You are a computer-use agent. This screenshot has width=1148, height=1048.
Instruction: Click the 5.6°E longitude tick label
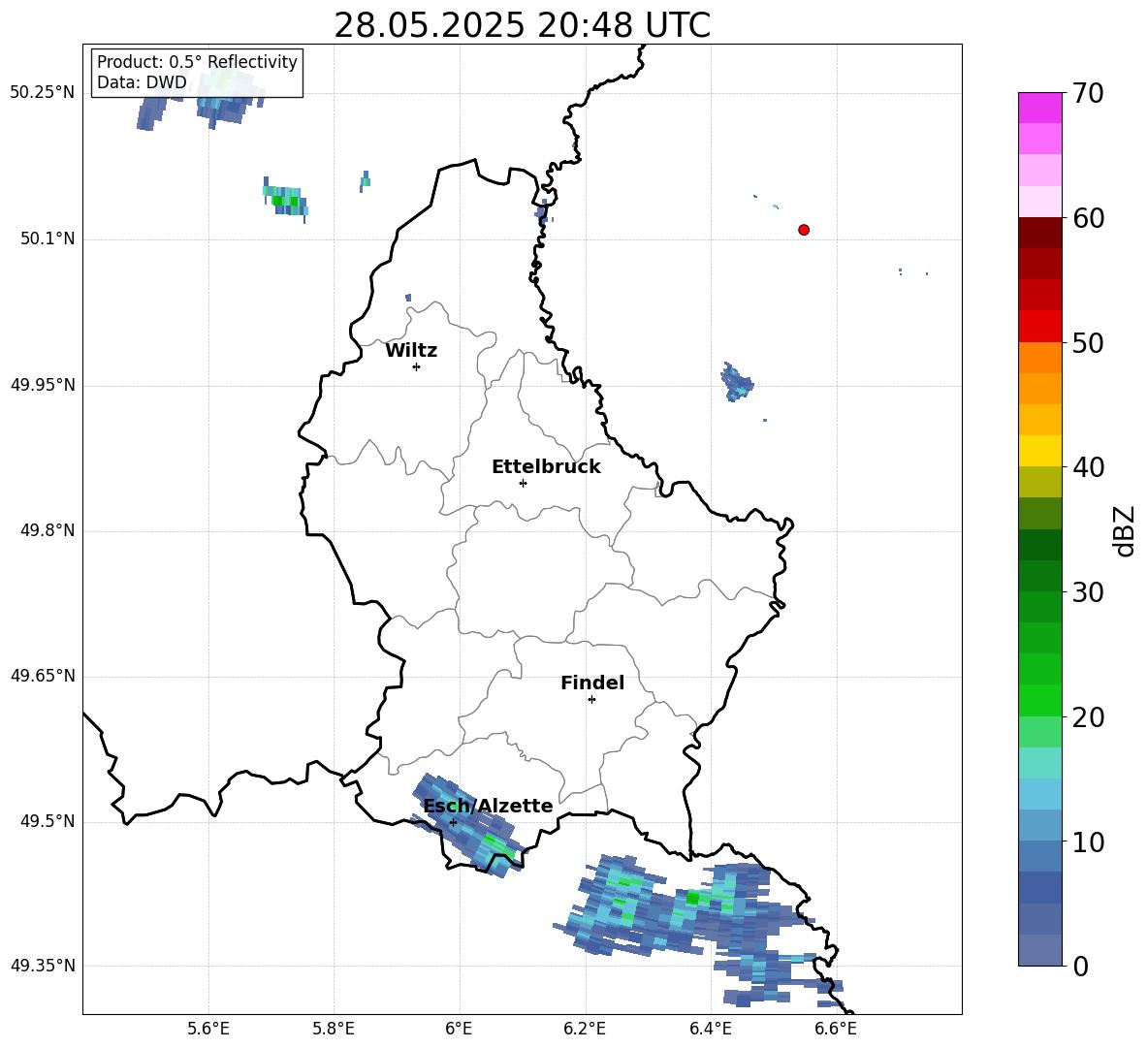pos(207,1029)
